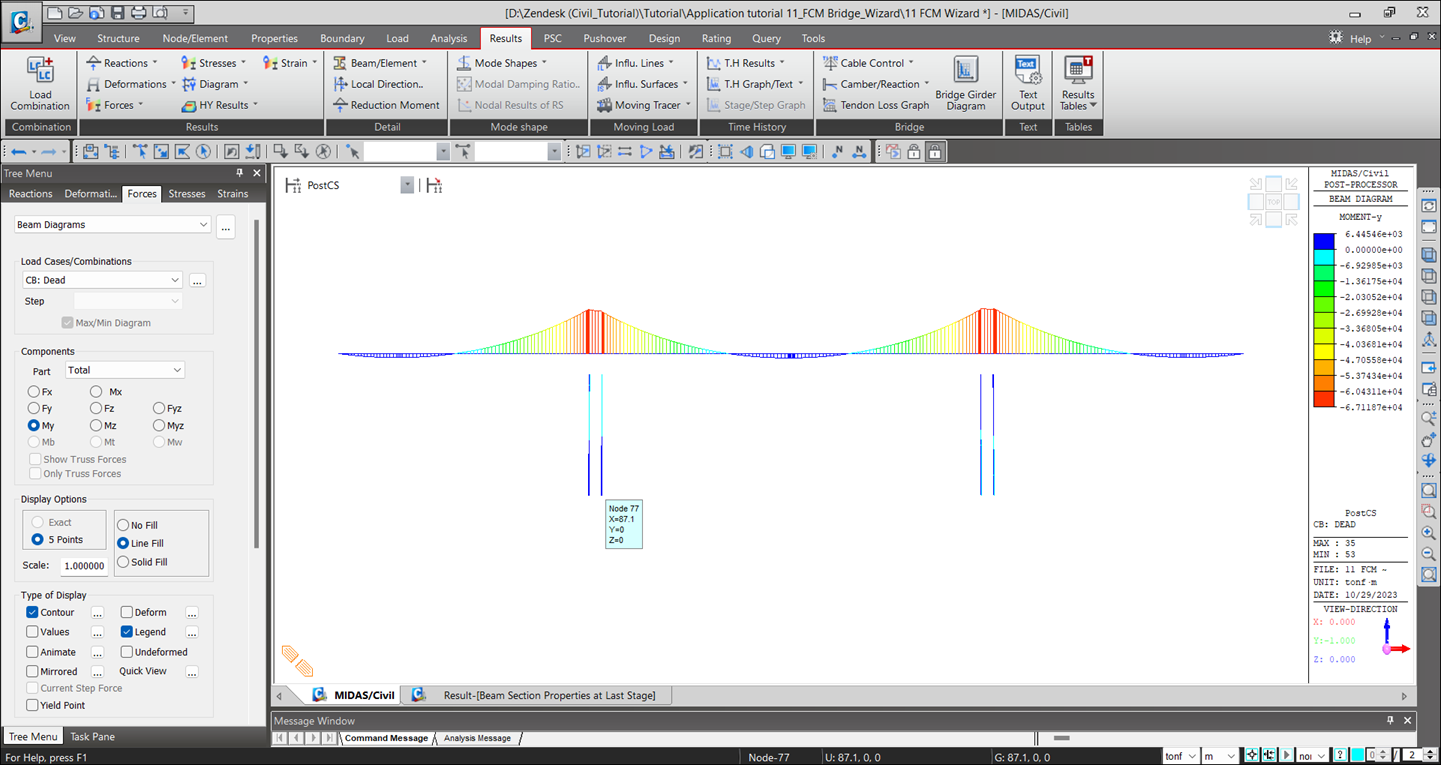Click the HY Results icon

click(191, 105)
